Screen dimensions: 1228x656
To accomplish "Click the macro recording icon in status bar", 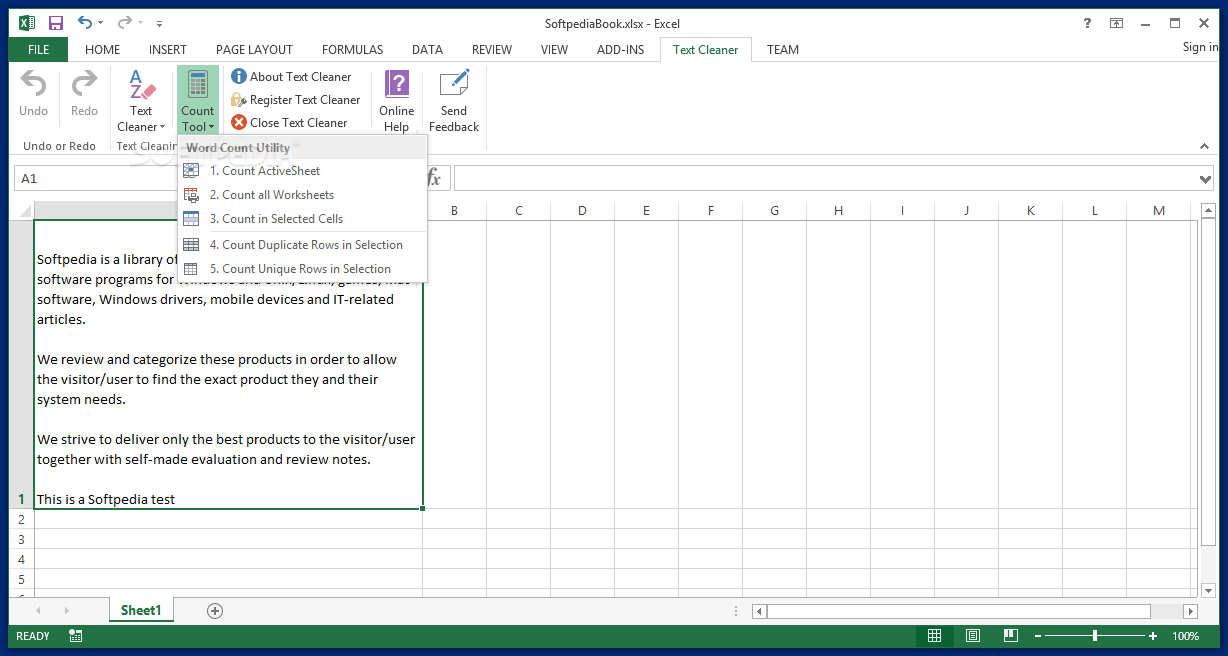I will click(76, 636).
